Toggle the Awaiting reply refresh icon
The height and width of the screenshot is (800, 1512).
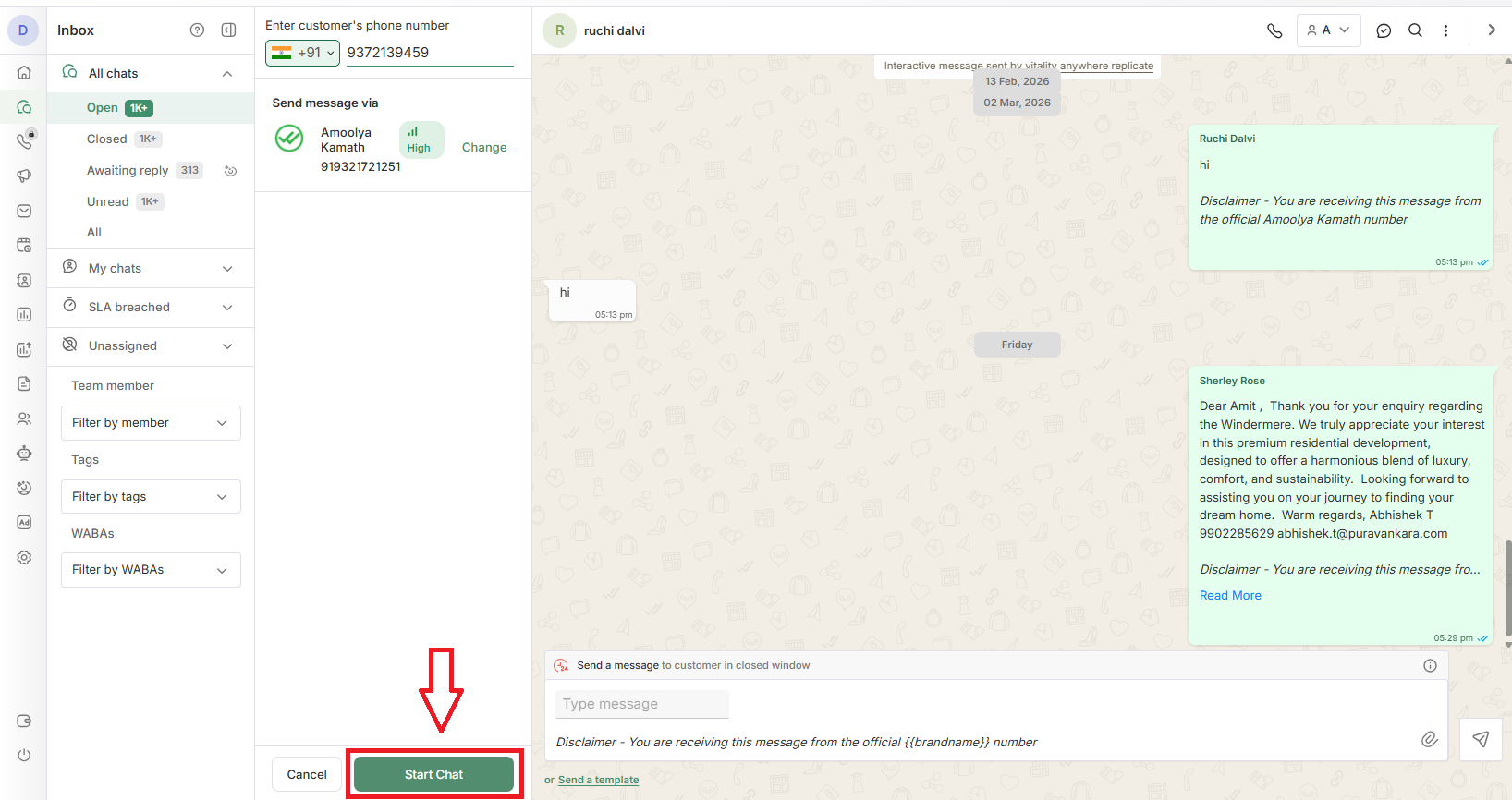coord(231,171)
